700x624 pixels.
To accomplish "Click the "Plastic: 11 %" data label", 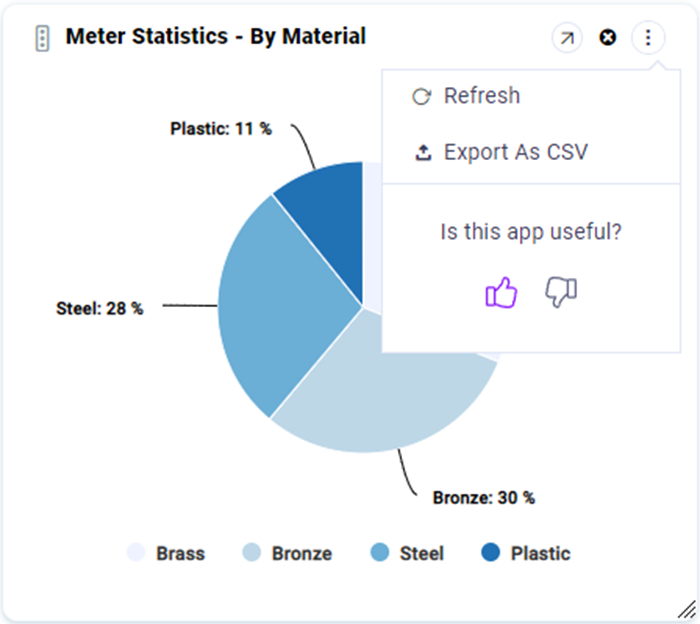I will [221, 129].
